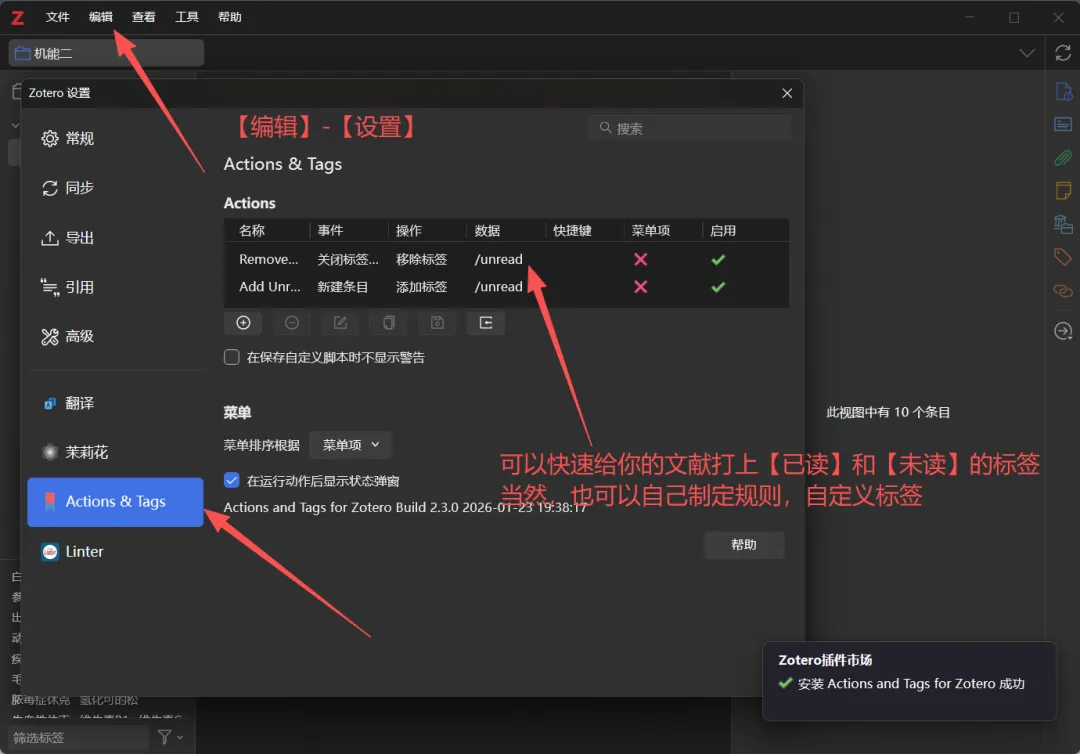Select the 导出 settings pane
This screenshot has height=754, width=1080.
pyautogui.click(x=115, y=238)
